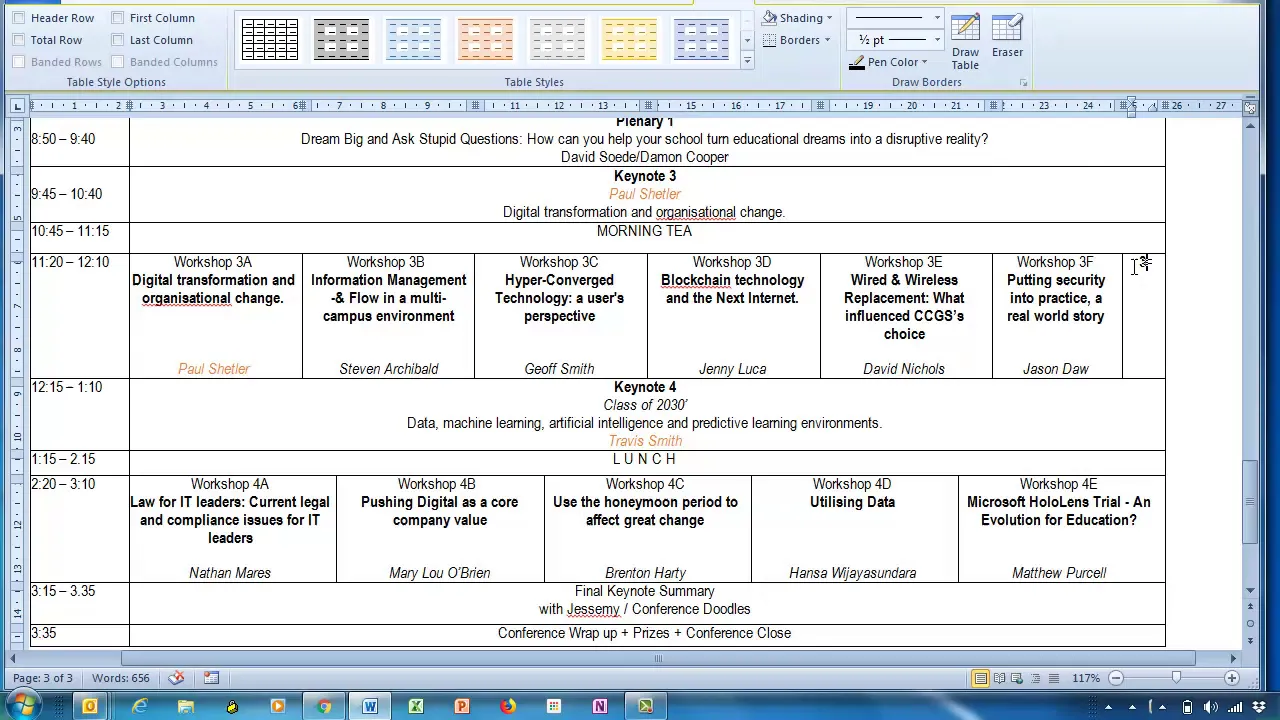This screenshot has height=720, width=1280.
Task: Select the table Eraser tool
Action: (x=1007, y=36)
